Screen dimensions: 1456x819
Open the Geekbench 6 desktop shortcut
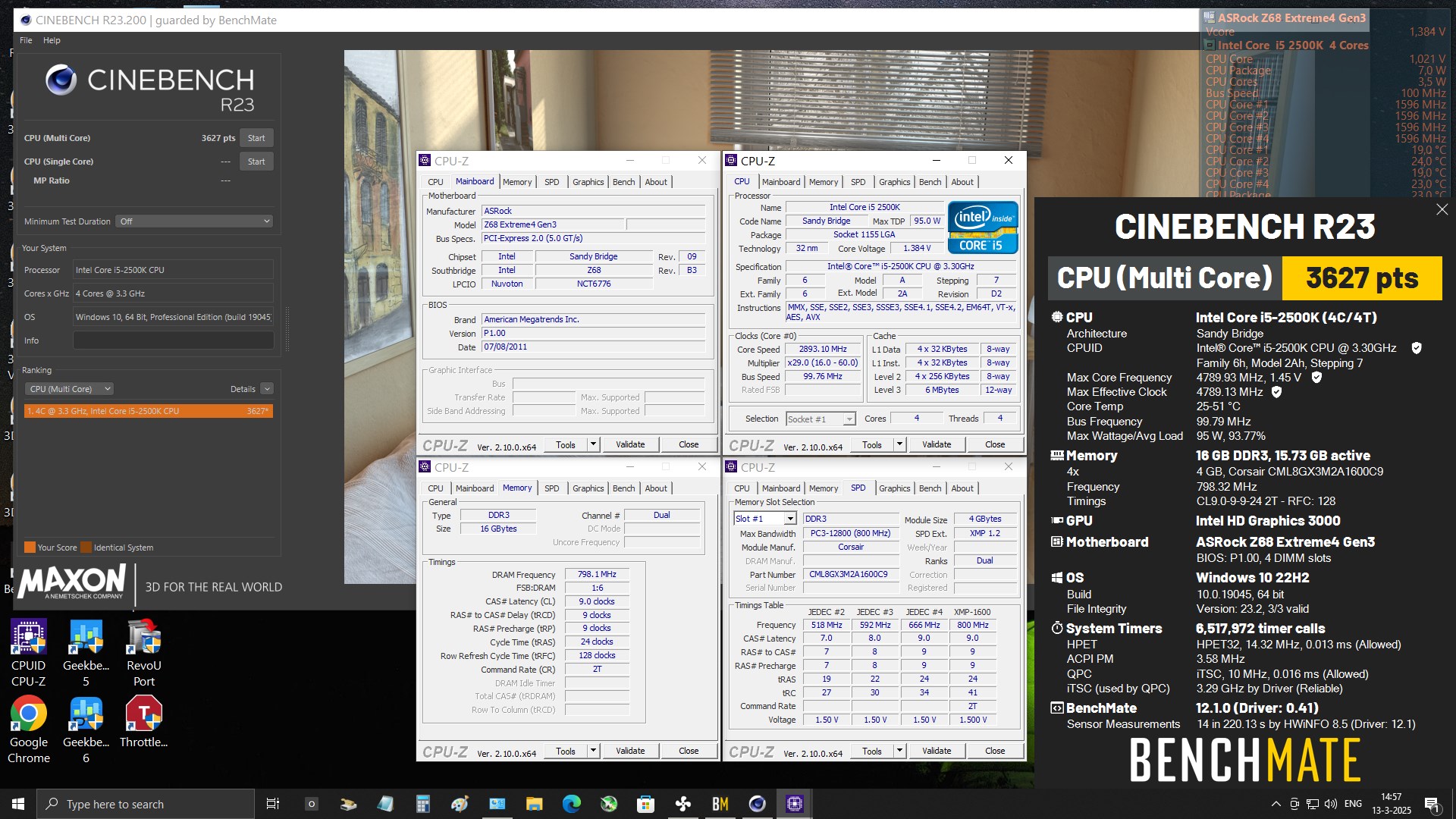pos(86,730)
